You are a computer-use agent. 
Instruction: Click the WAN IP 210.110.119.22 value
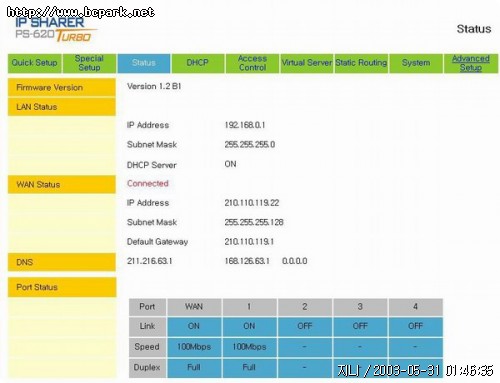pos(252,203)
